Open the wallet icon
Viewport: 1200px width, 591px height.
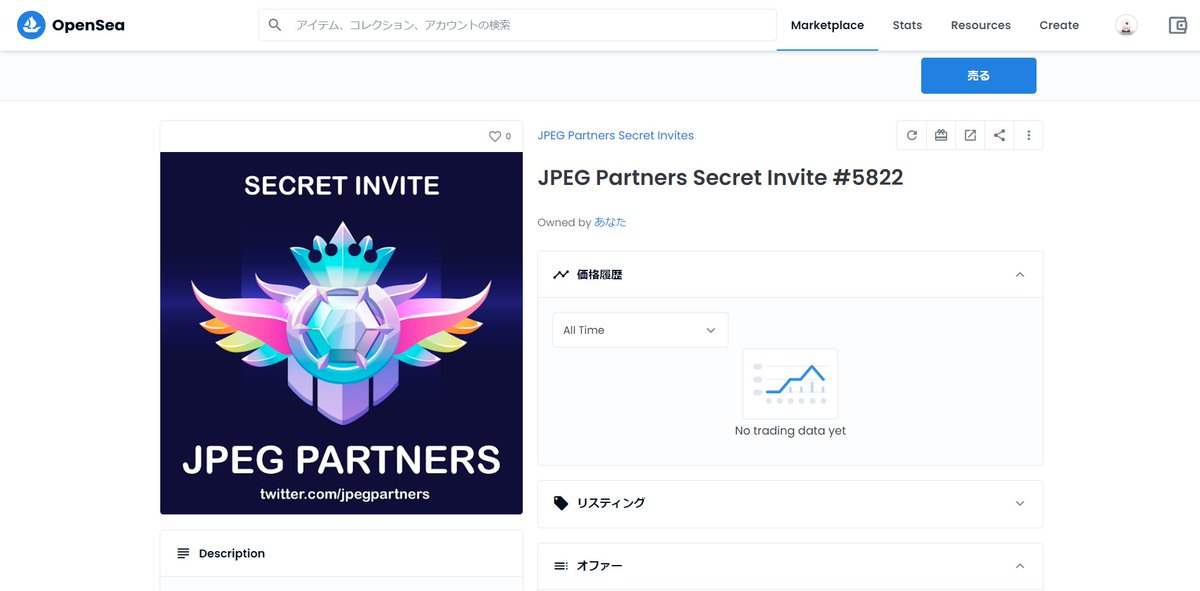(x=1177, y=26)
